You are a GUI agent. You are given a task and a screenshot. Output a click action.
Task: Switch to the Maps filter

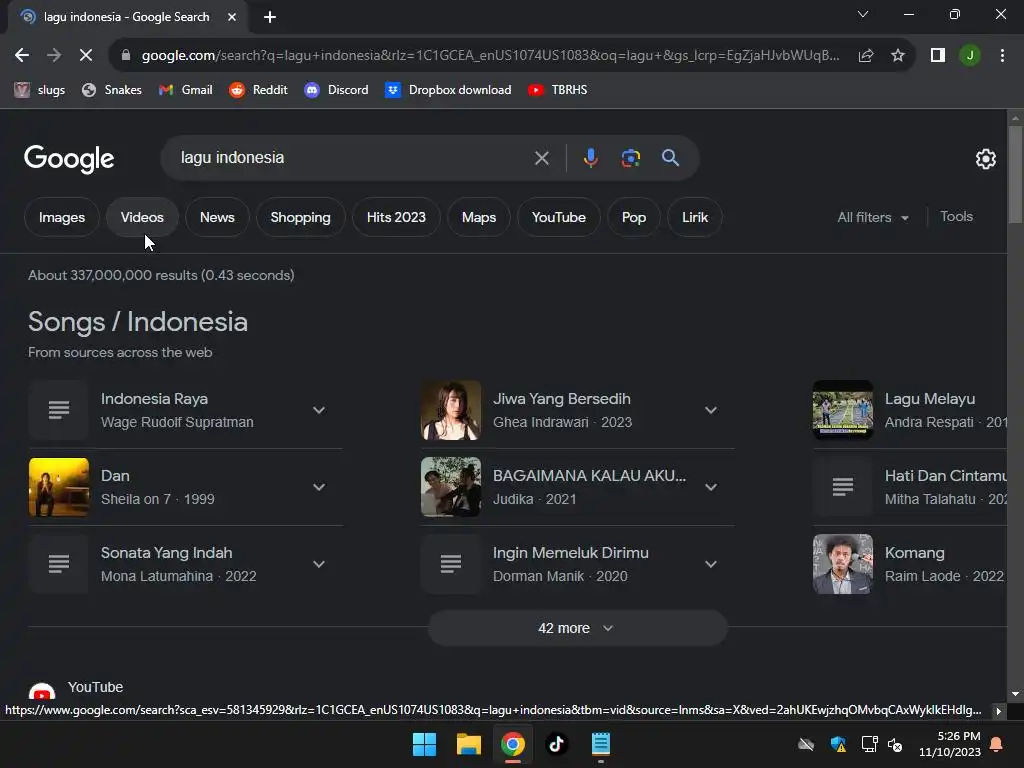coord(479,217)
